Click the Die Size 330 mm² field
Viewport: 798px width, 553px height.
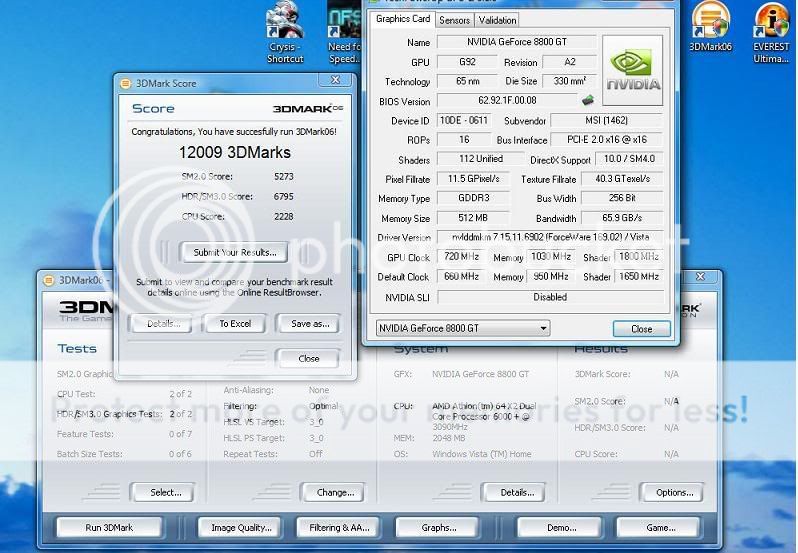point(569,81)
